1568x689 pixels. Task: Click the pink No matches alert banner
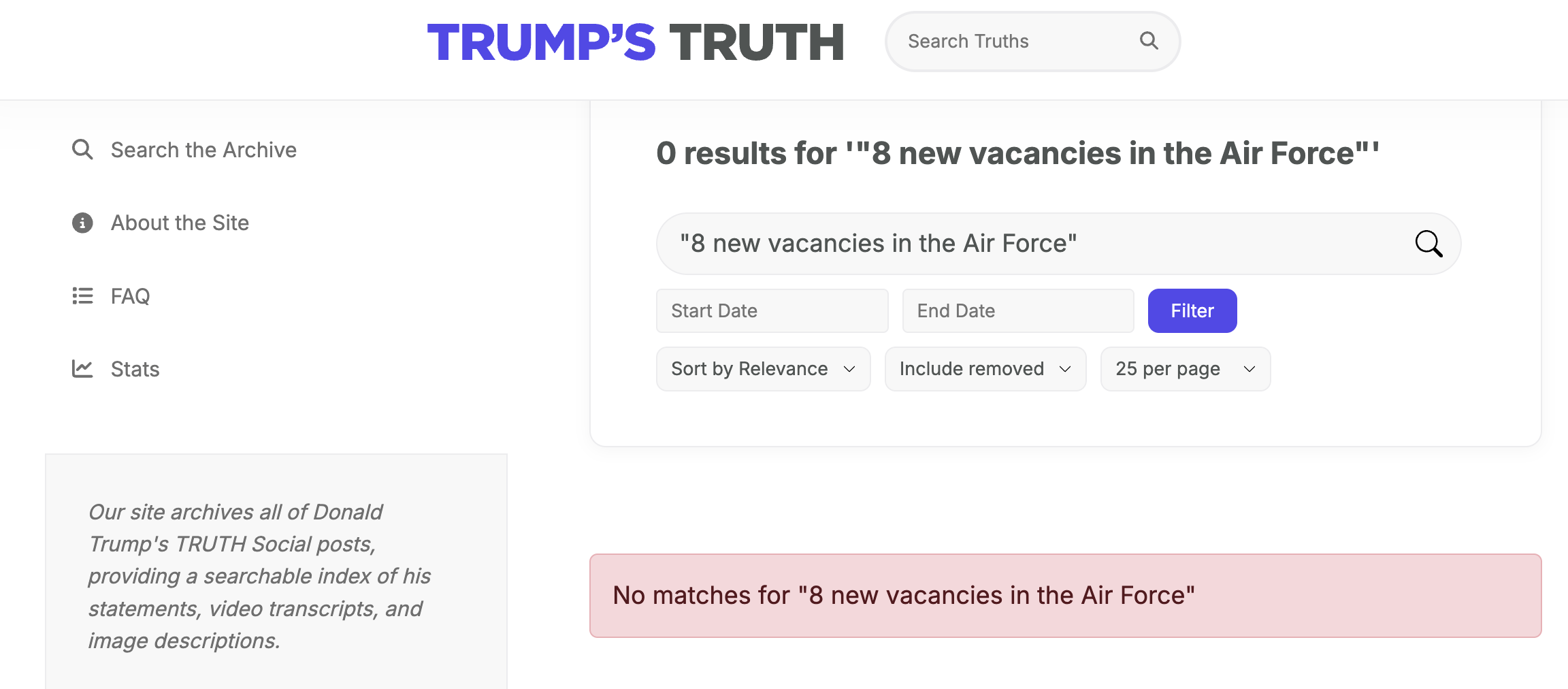(x=1065, y=596)
